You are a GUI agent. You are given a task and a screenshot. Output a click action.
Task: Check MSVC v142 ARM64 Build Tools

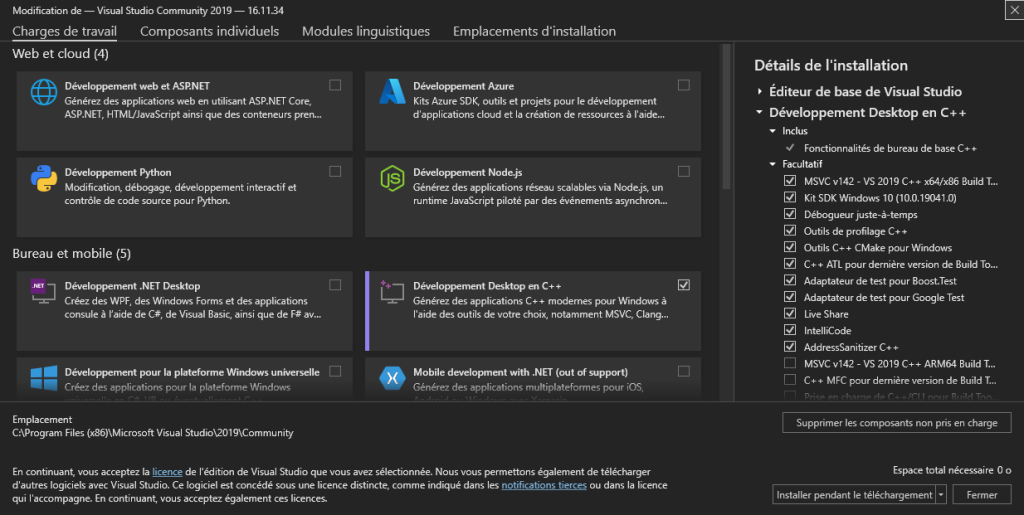(x=790, y=363)
